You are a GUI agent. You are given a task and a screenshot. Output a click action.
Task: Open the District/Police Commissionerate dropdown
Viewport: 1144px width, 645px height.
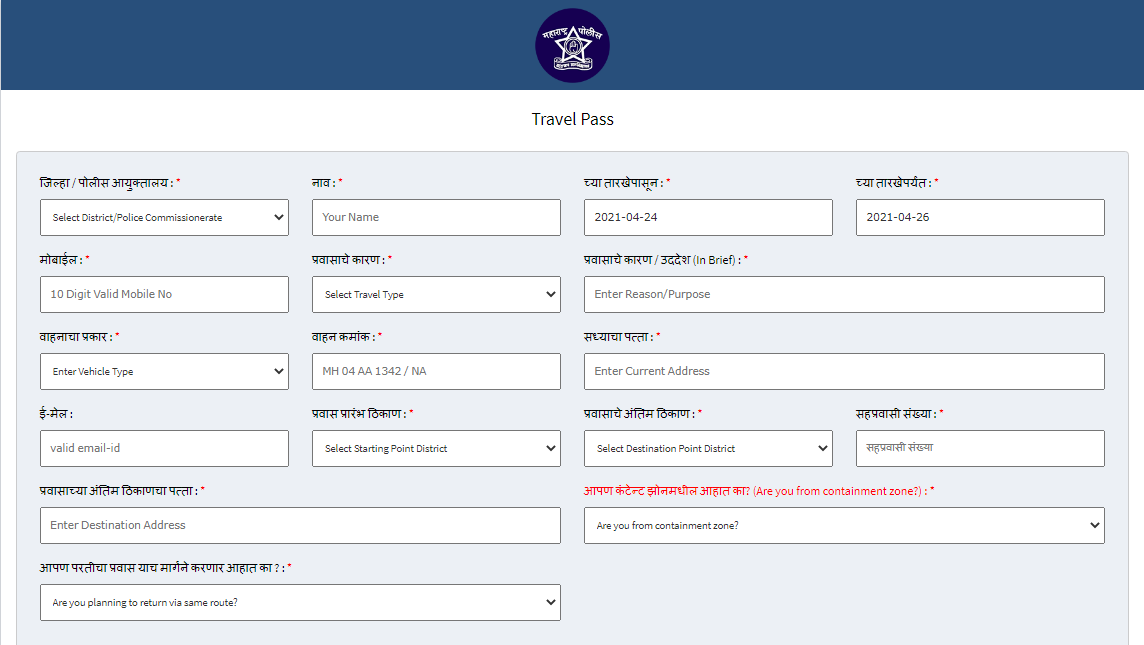click(x=164, y=217)
